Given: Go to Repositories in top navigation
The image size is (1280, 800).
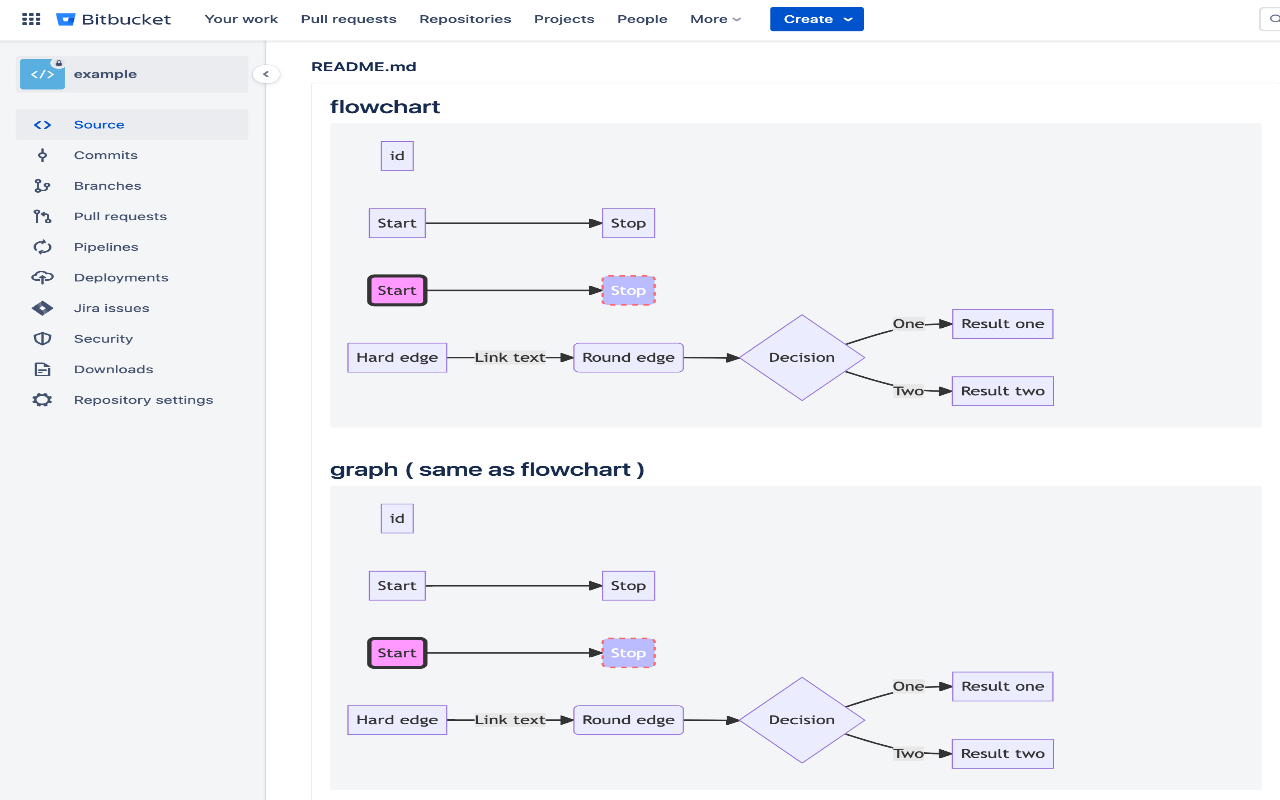Looking at the screenshot, I should [465, 19].
